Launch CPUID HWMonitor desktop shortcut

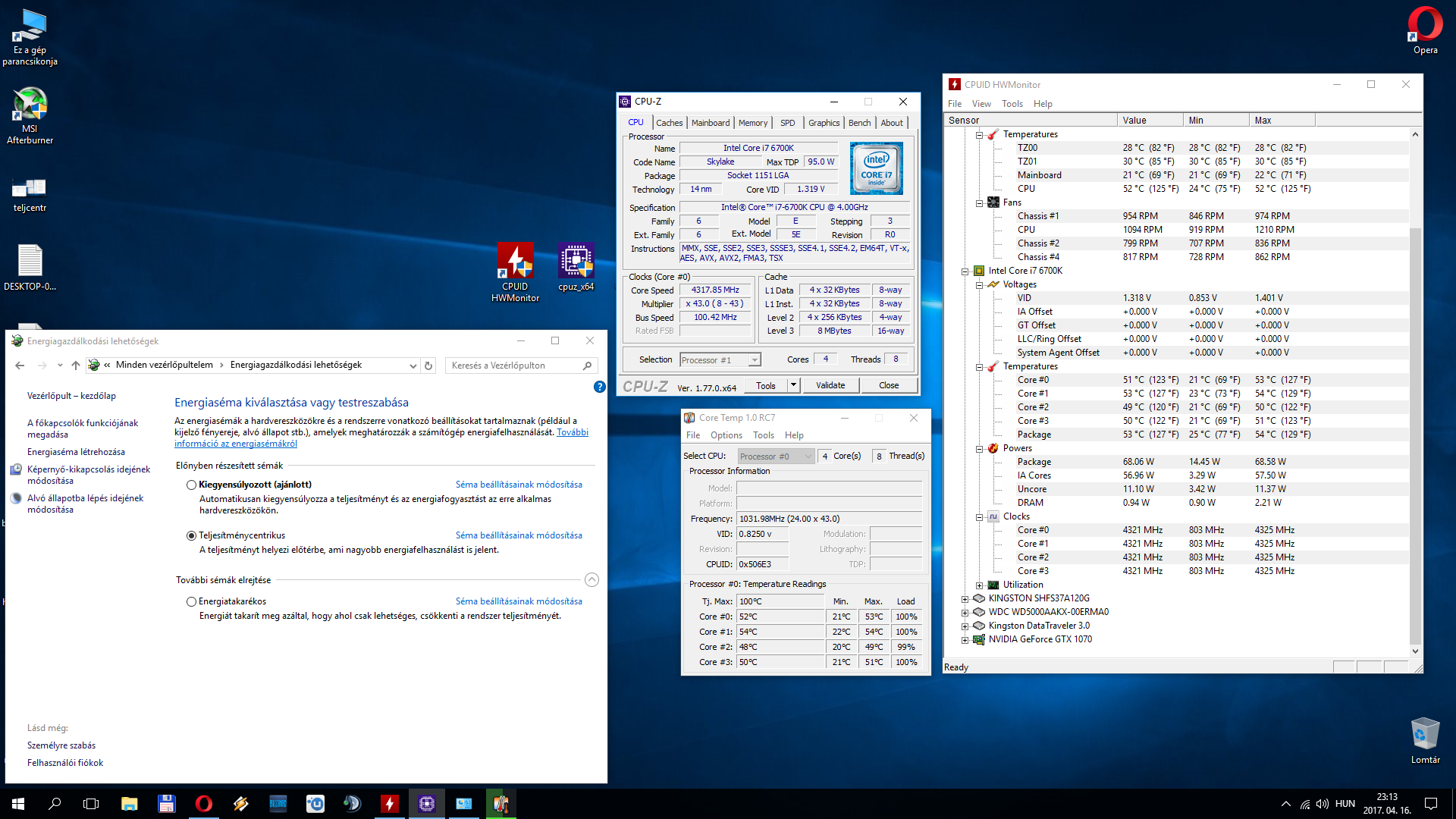pyautogui.click(x=515, y=273)
